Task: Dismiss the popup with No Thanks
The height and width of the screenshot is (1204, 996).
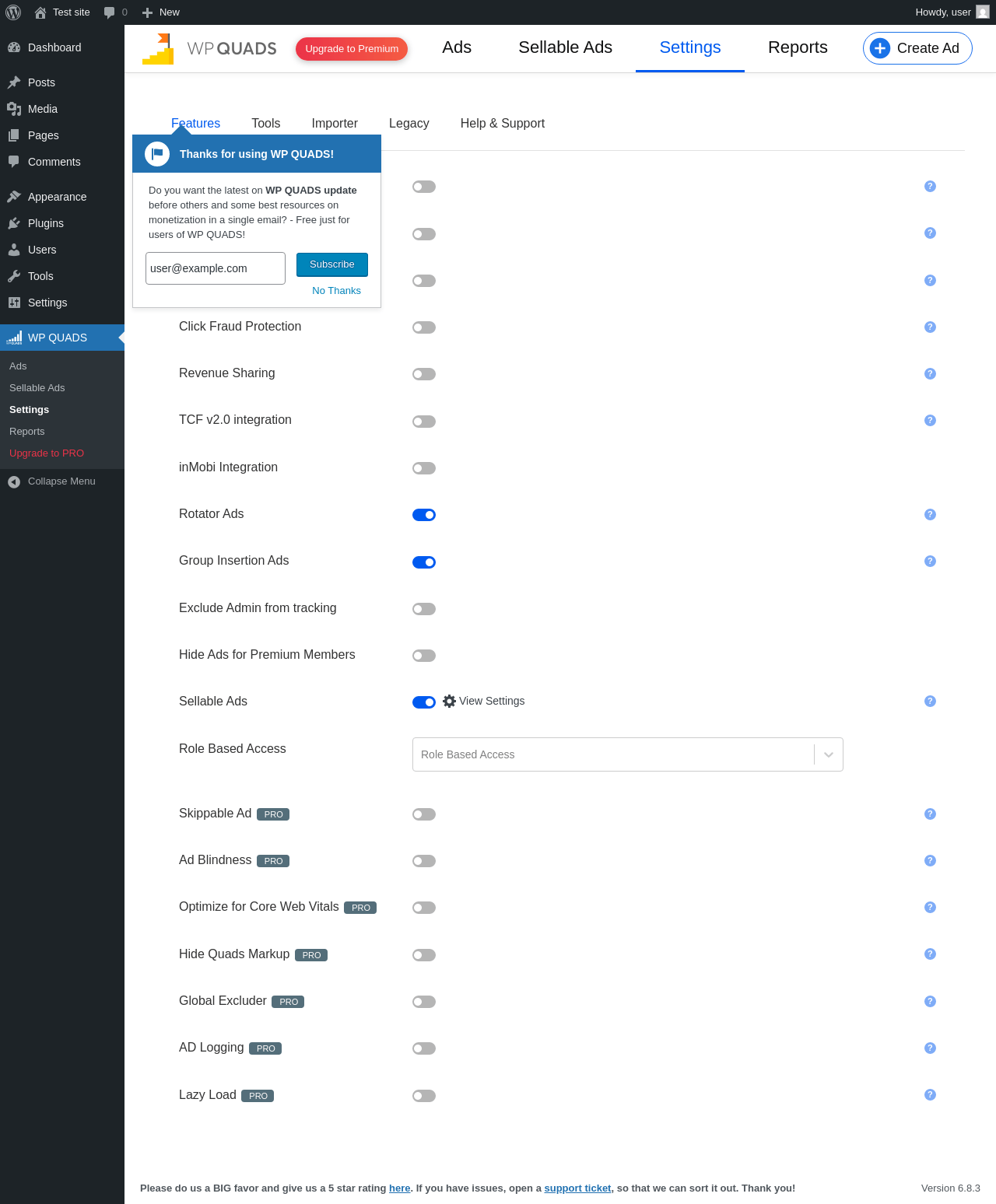Action: (336, 291)
